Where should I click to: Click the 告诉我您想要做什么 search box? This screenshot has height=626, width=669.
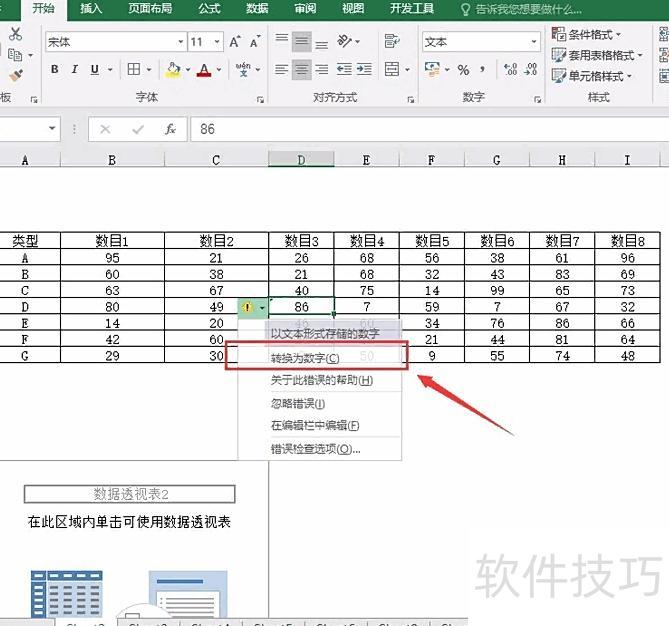pyautogui.click(x=521, y=9)
